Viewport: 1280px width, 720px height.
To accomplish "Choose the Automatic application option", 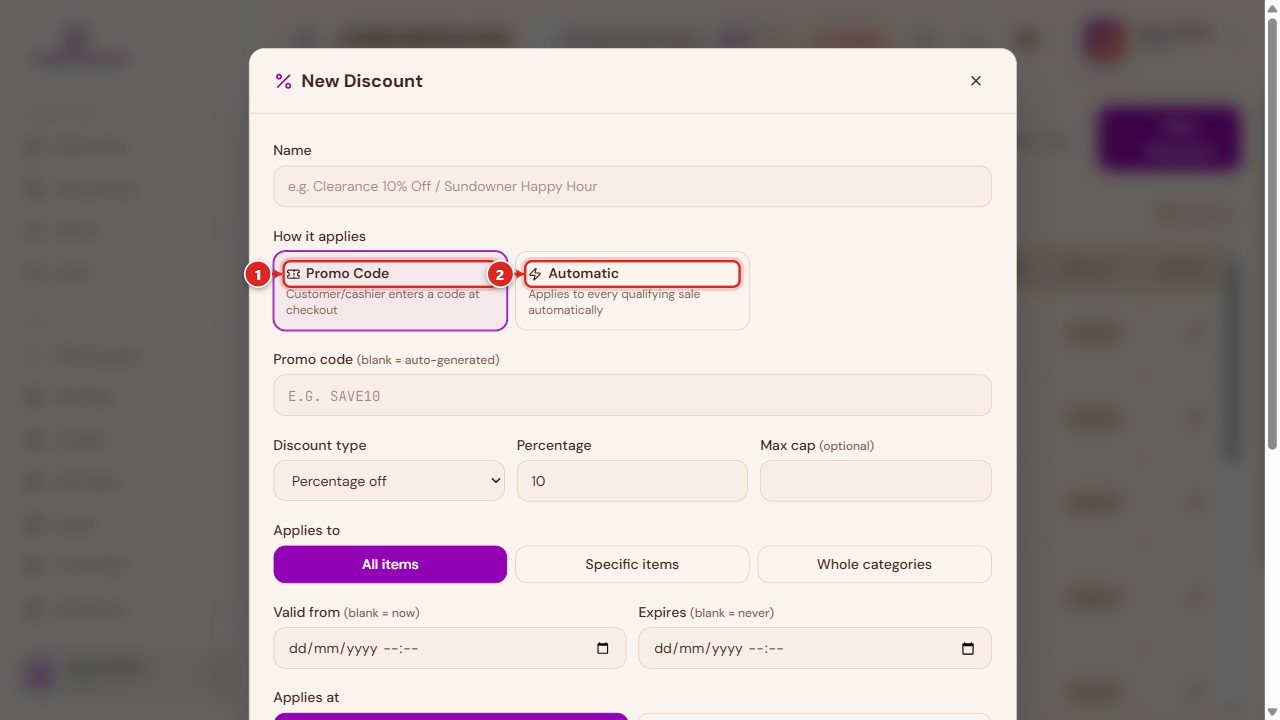I will [632, 290].
